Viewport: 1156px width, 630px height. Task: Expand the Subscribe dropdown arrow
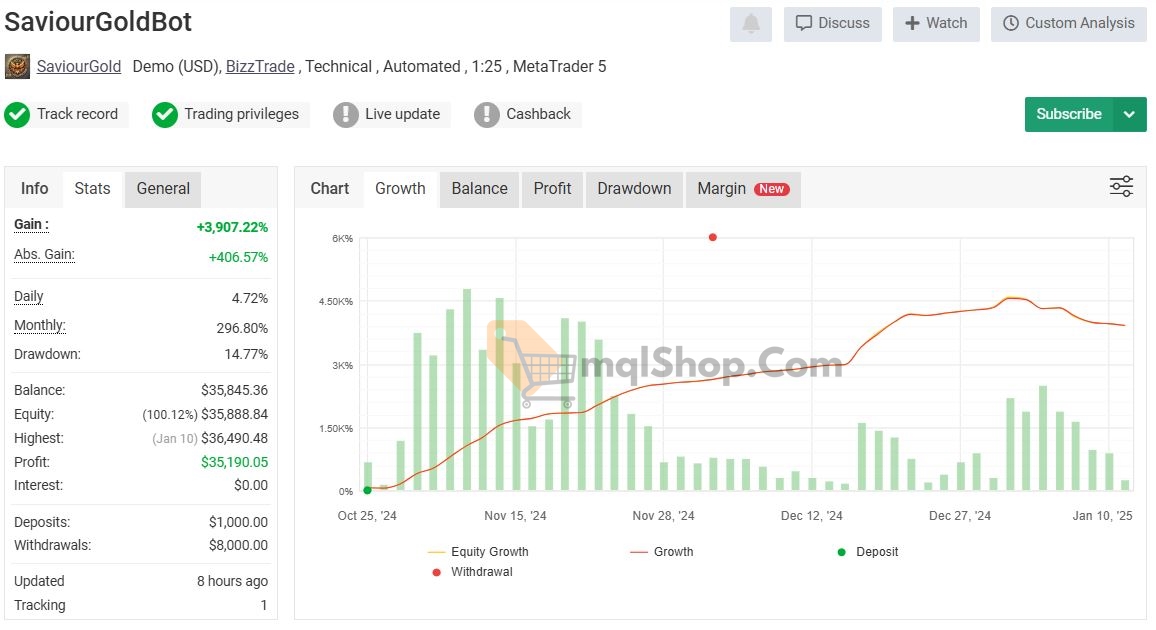pyautogui.click(x=1129, y=114)
